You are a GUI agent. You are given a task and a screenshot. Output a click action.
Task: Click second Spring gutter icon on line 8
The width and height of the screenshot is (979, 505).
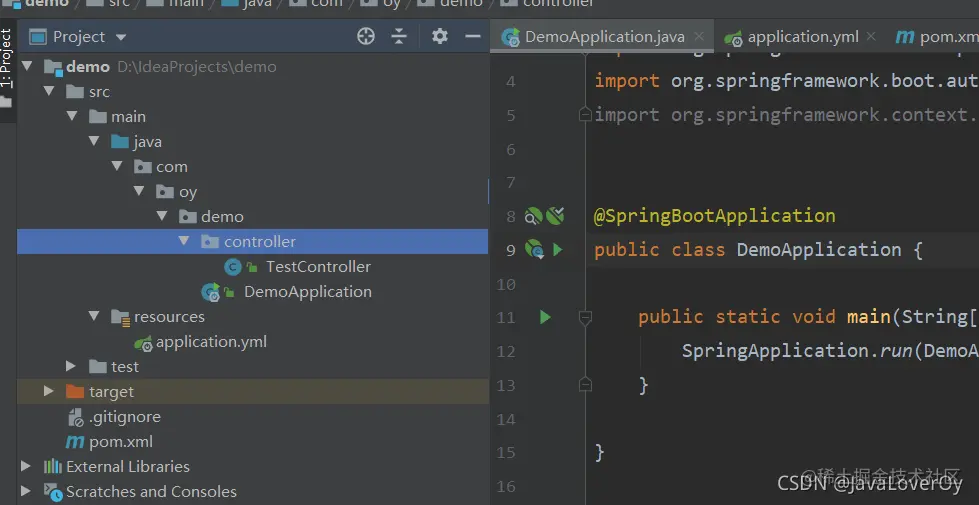pos(555,216)
